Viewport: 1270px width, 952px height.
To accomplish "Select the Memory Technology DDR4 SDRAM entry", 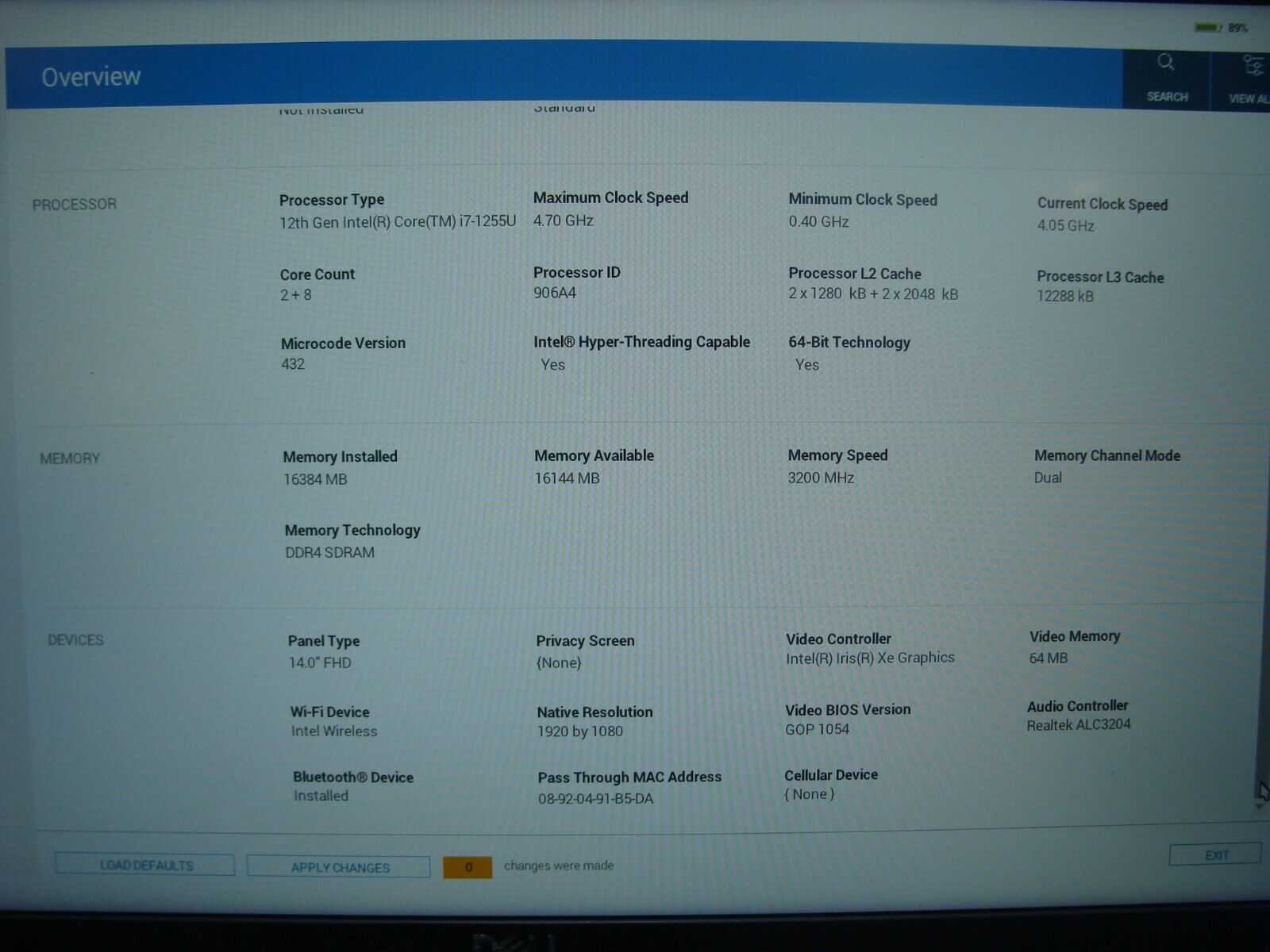I will tap(350, 530).
